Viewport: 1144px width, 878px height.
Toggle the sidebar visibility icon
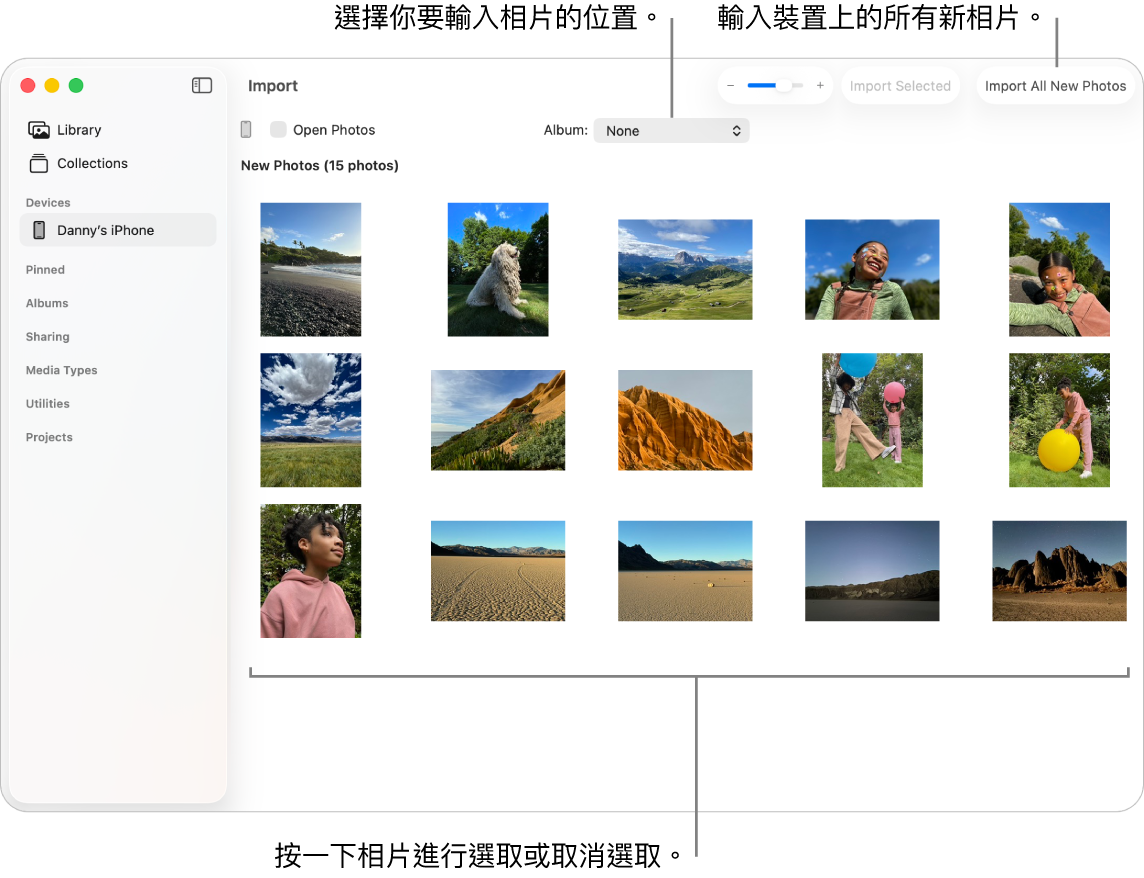[202, 86]
